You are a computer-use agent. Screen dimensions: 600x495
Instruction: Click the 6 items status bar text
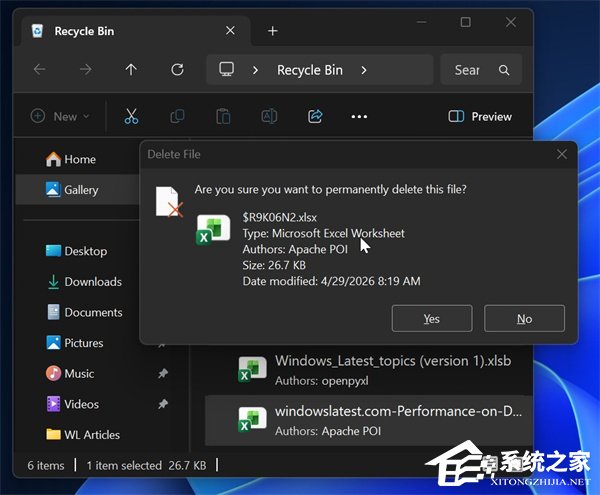pyautogui.click(x=46, y=466)
